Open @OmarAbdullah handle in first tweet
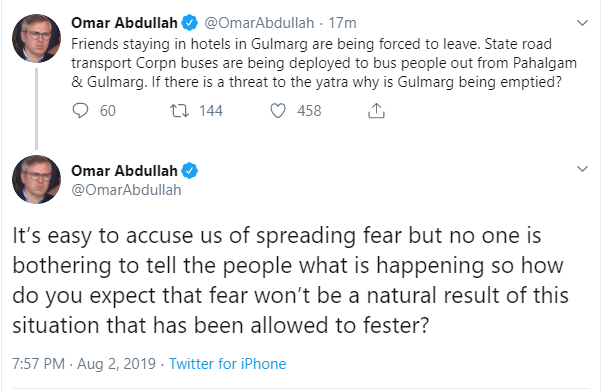The width and height of the screenshot is (602, 391). [x=259, y=23]
